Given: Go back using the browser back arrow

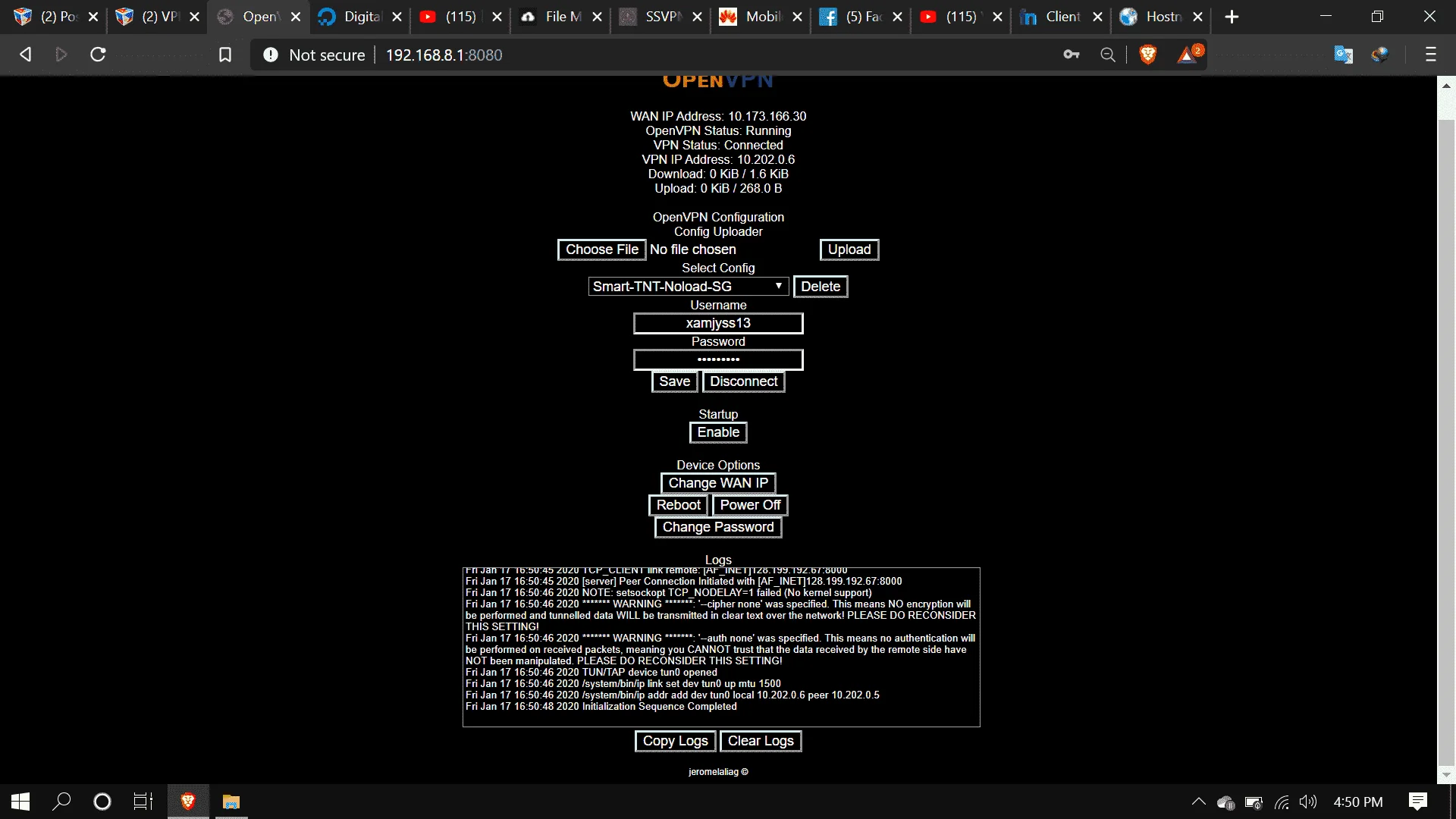Looking at the screenshot, I should 25,55.
